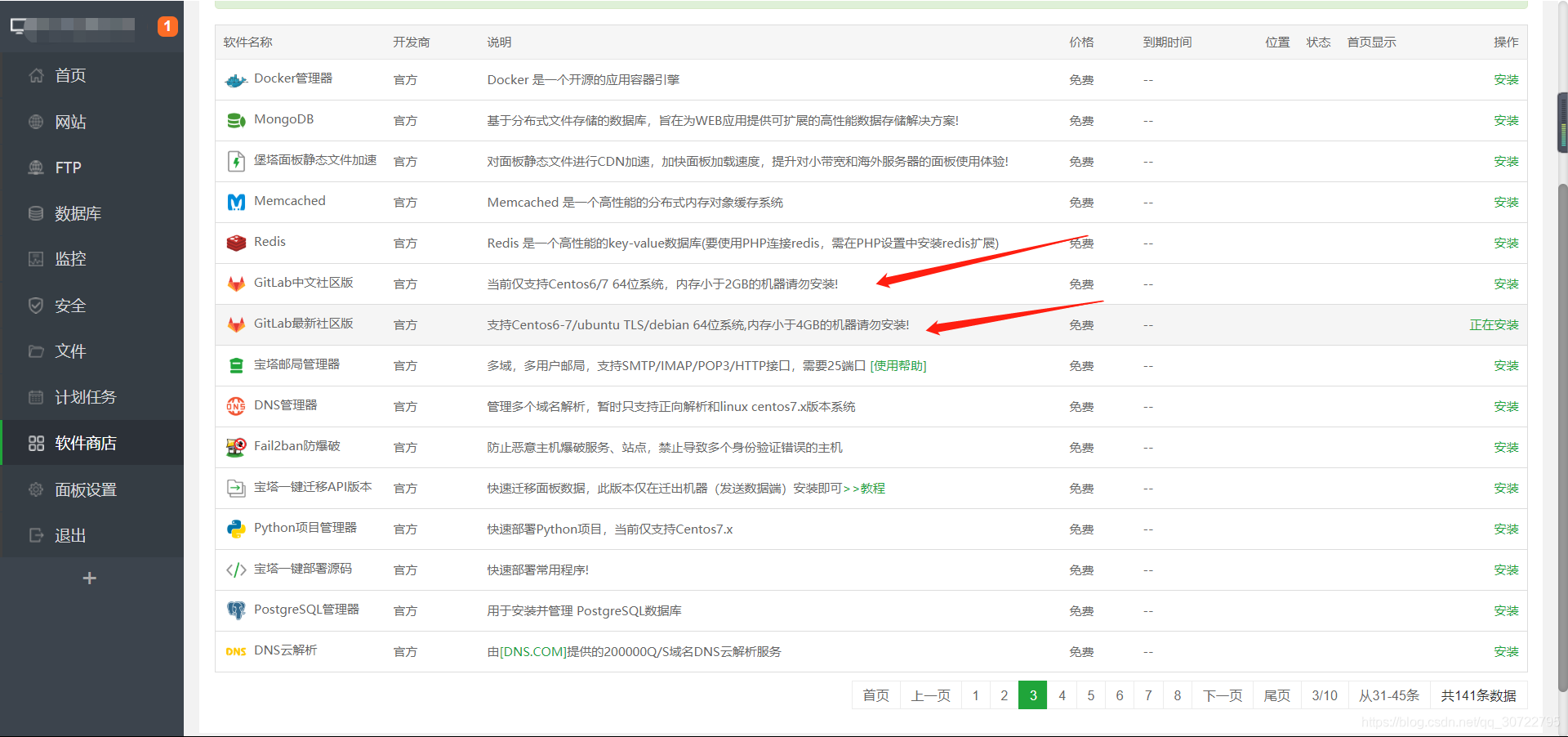This screenshot has width=1568, height=737.
Task: Click 下一页 pagination button
Action: coord(1223,695)
